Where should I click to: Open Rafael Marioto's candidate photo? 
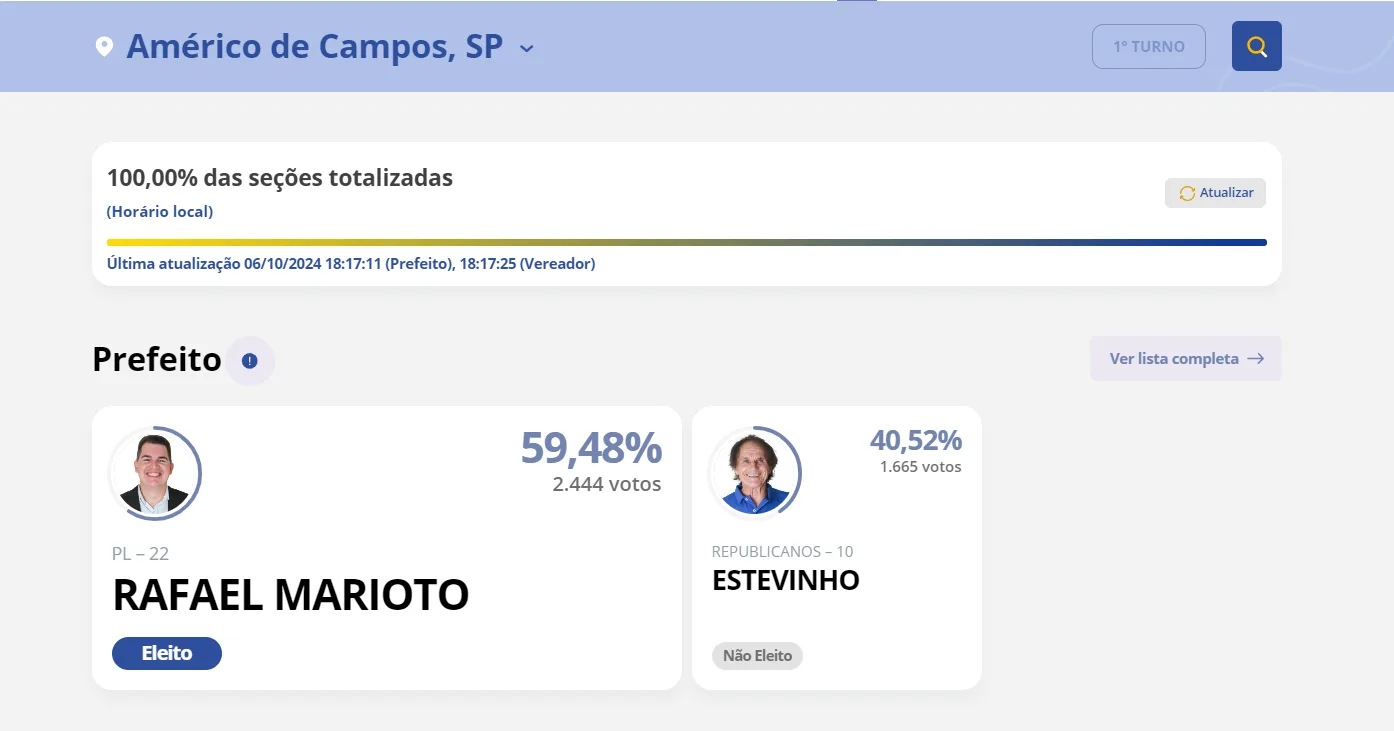pos(155,473)
